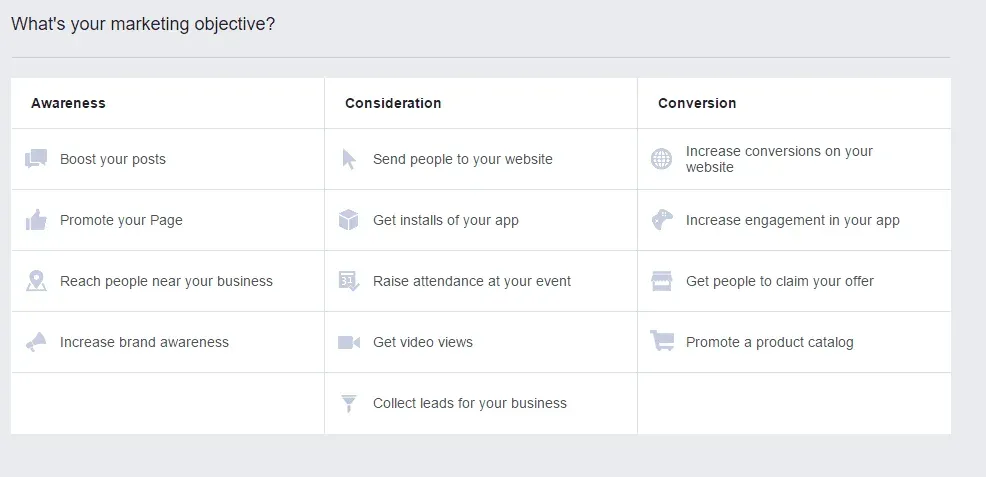This screenshot has height=477, width=986.
Task: Click the Conversion column header
Action: click(x=697, y=103)
